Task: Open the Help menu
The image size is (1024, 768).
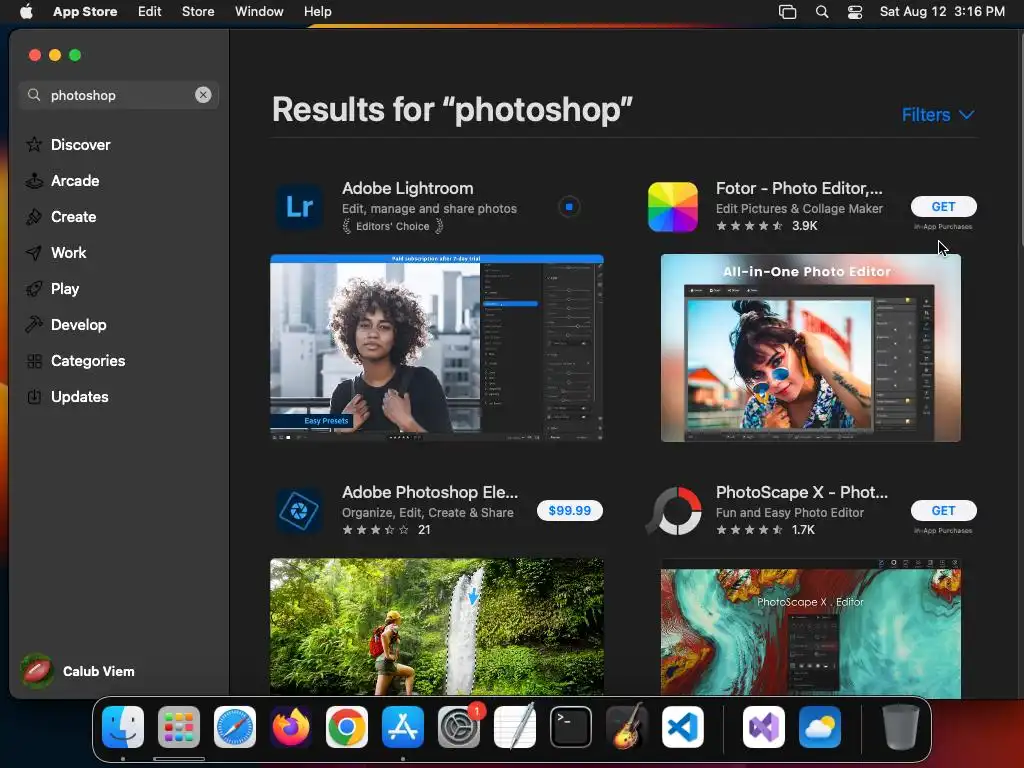Action: (x=317, y=11)
